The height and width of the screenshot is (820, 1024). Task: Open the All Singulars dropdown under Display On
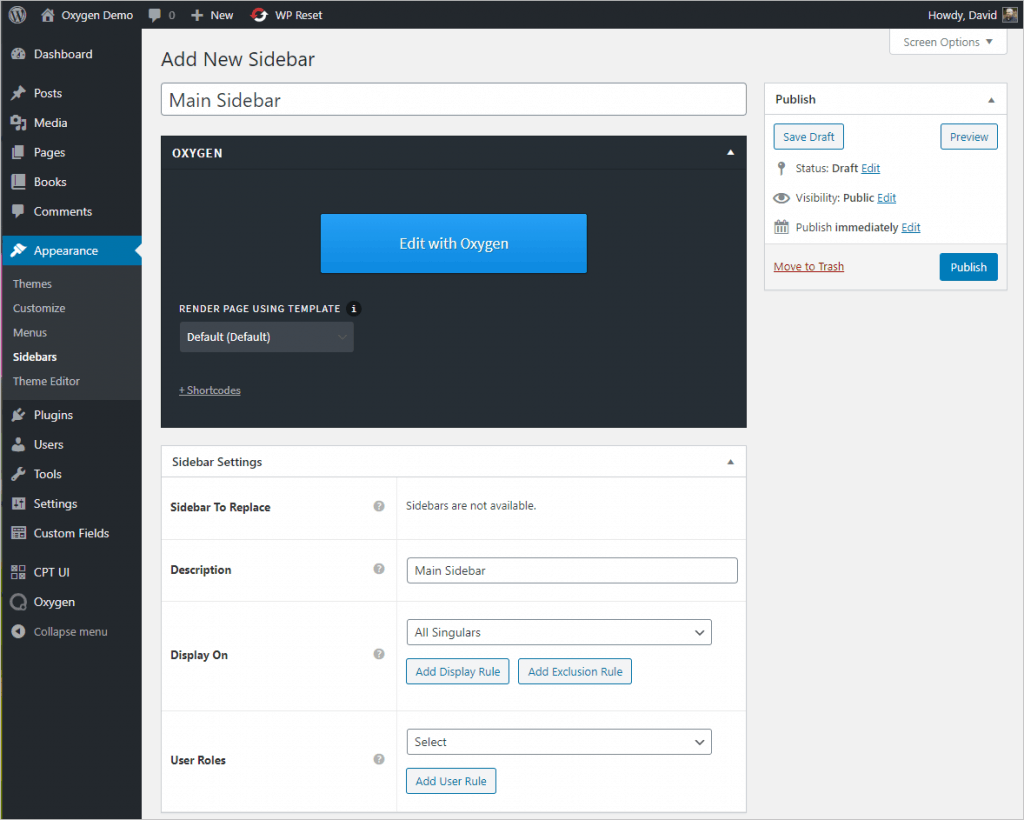558,632
